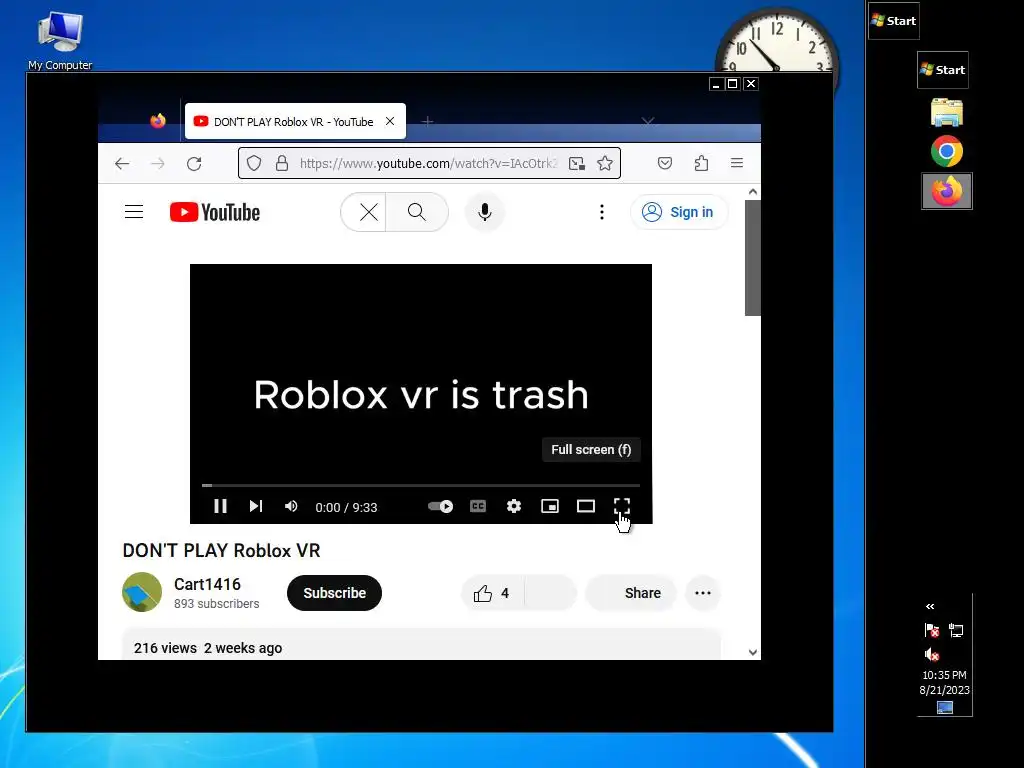
Task: Bookmark this page with star
Action: point(605,163)
